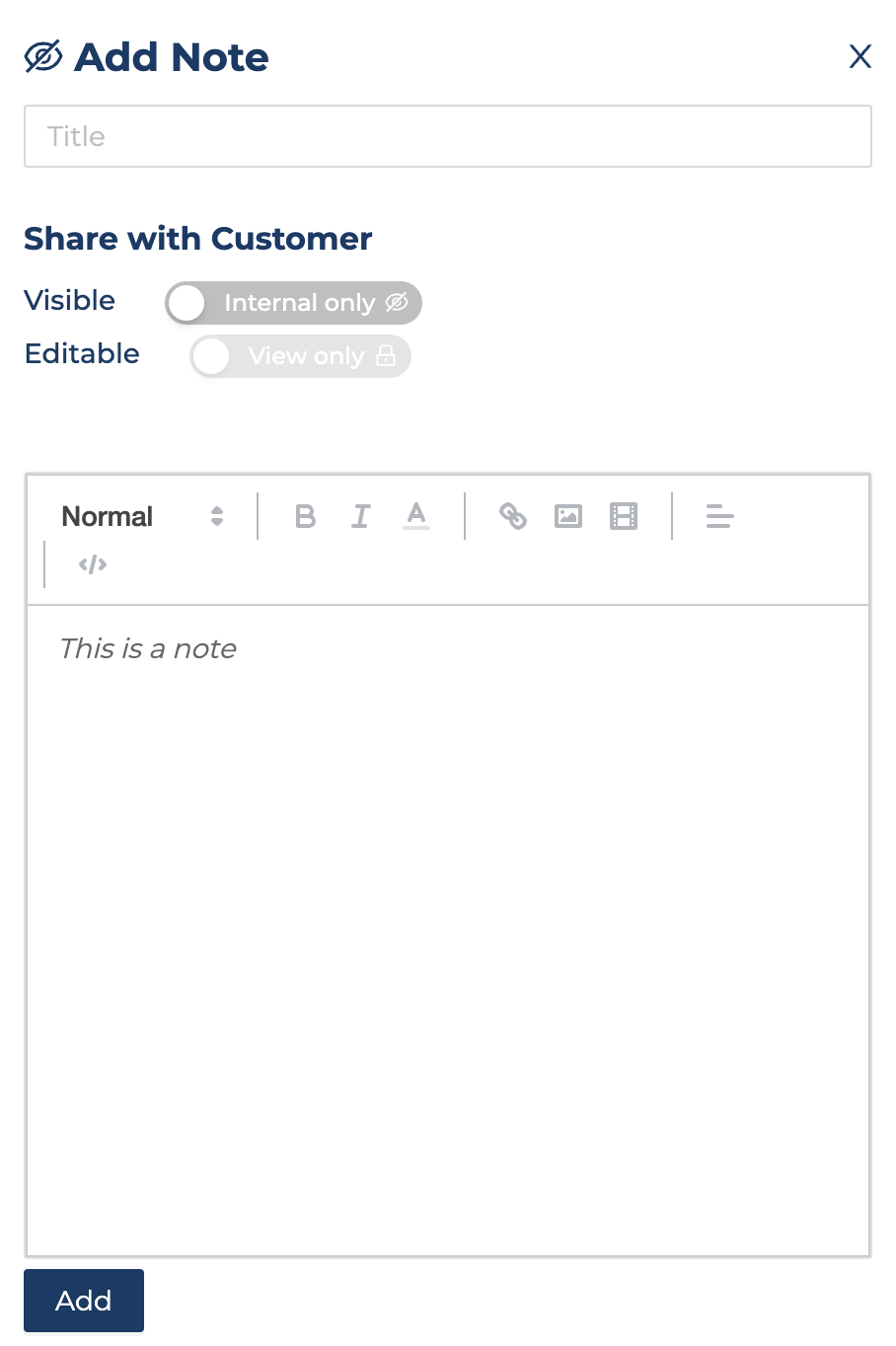Toggle bold formatting in the note editor
This screenshot has width=896, height=1346.
(x=306, y=516)
